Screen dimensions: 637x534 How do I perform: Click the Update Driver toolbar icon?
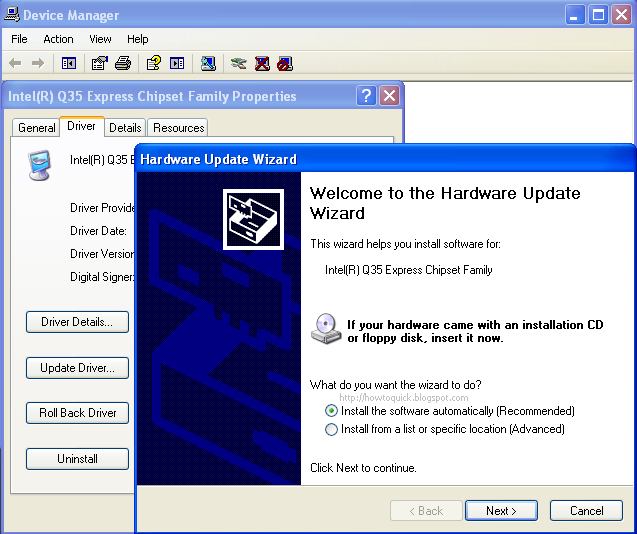point(238,63)
